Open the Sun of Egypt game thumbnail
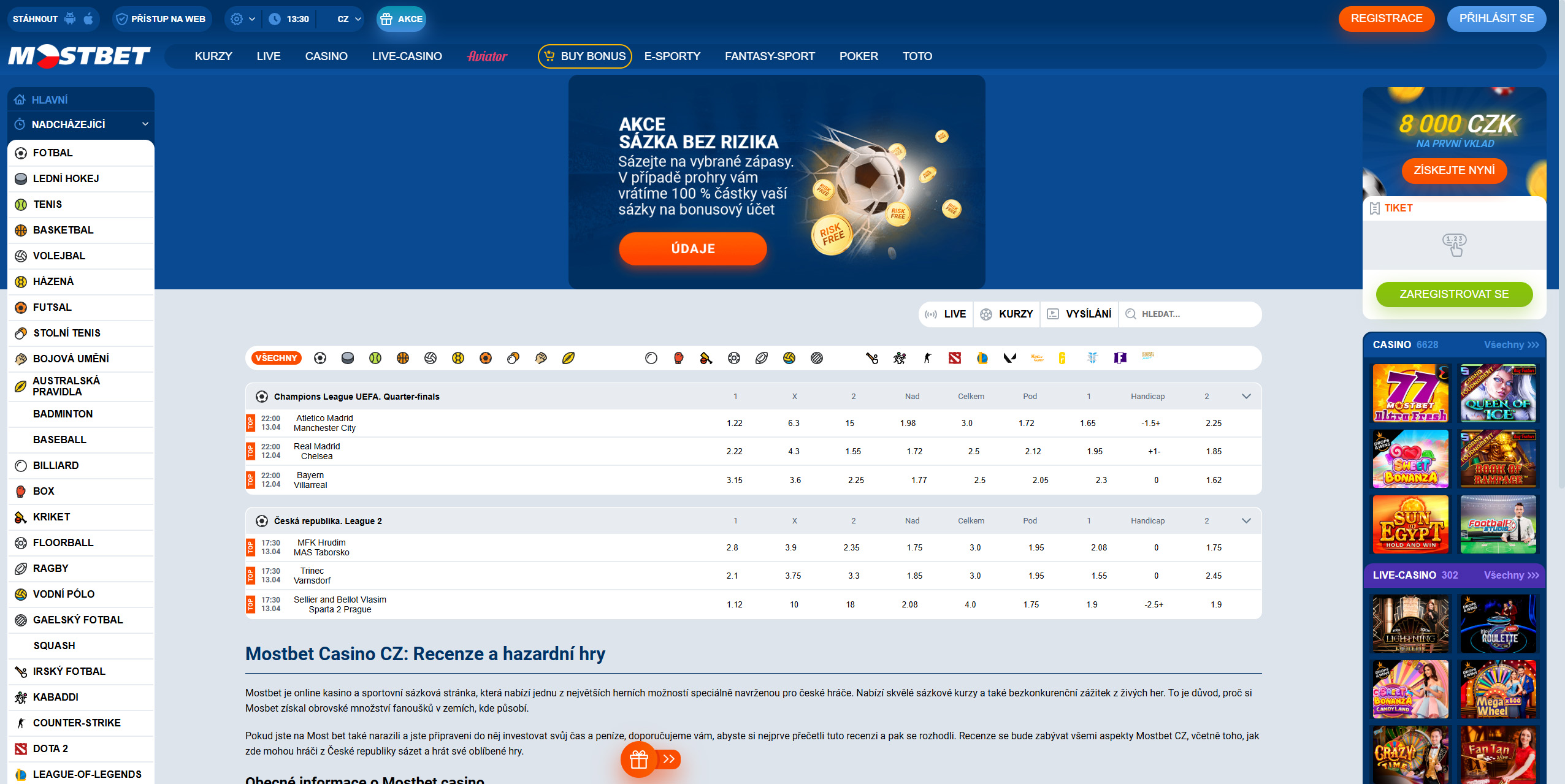Screen dimensions: 1565x784 (1410, 525)
